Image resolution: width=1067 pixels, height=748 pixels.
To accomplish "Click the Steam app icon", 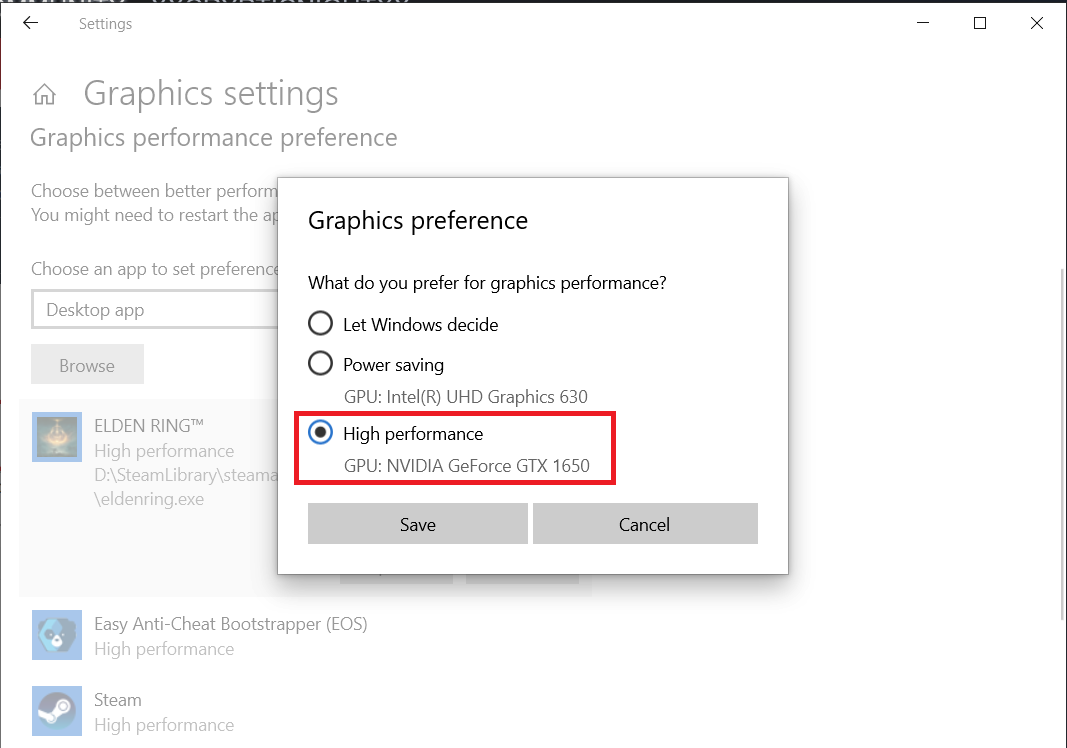I will pyautogui.click(x=56, y=711).
